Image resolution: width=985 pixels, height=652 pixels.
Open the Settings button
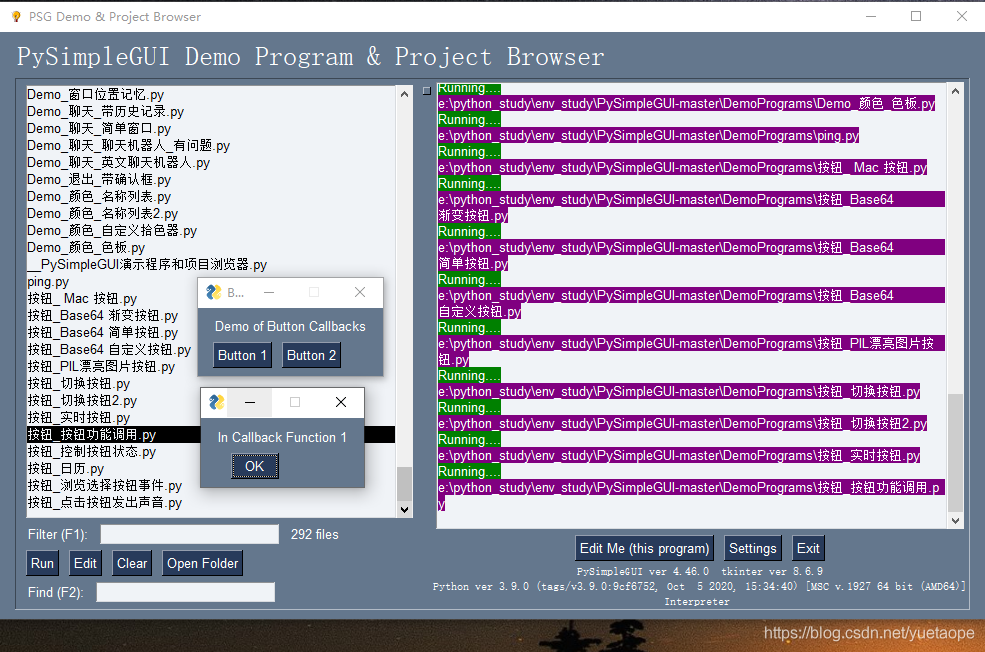(753, 548)
